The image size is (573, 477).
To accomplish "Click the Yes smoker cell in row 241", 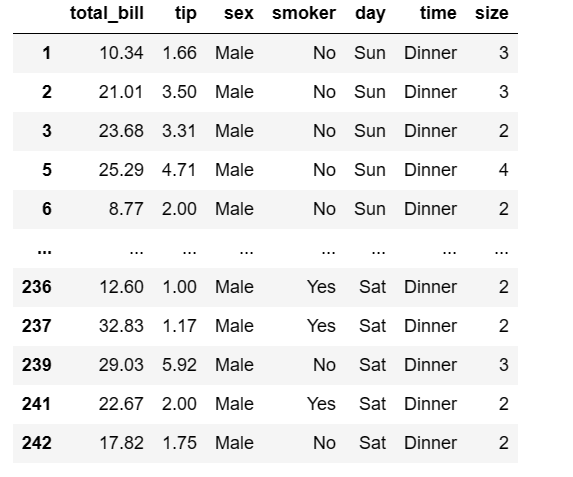I will pos(321,404).
